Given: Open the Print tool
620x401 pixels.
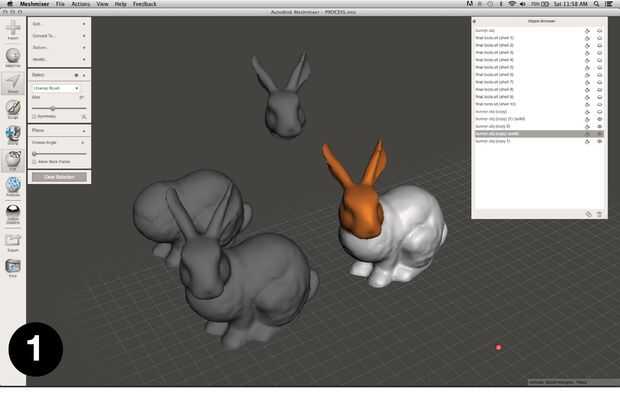Looking at the screenshot, I should click(13, 268).
